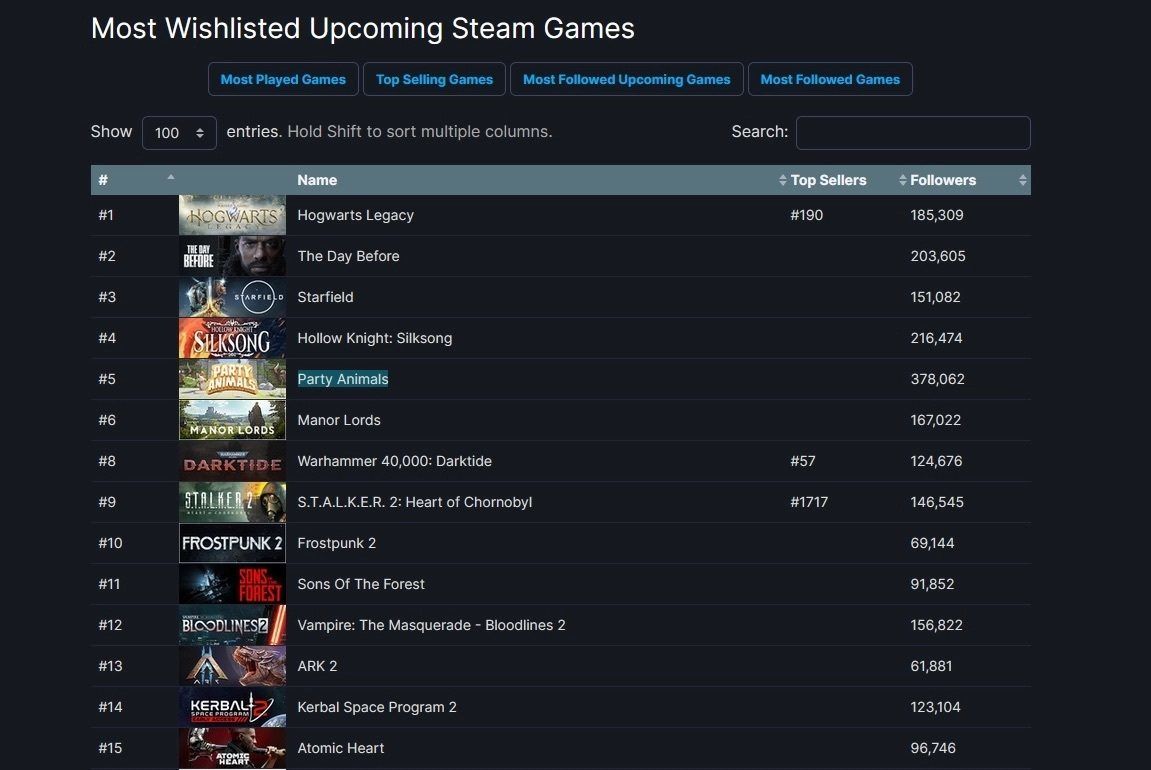Open the Atomic Heart thumbnail image
Image resolution: width=1151 pixels, height=770 pixels.
(232, 748)
